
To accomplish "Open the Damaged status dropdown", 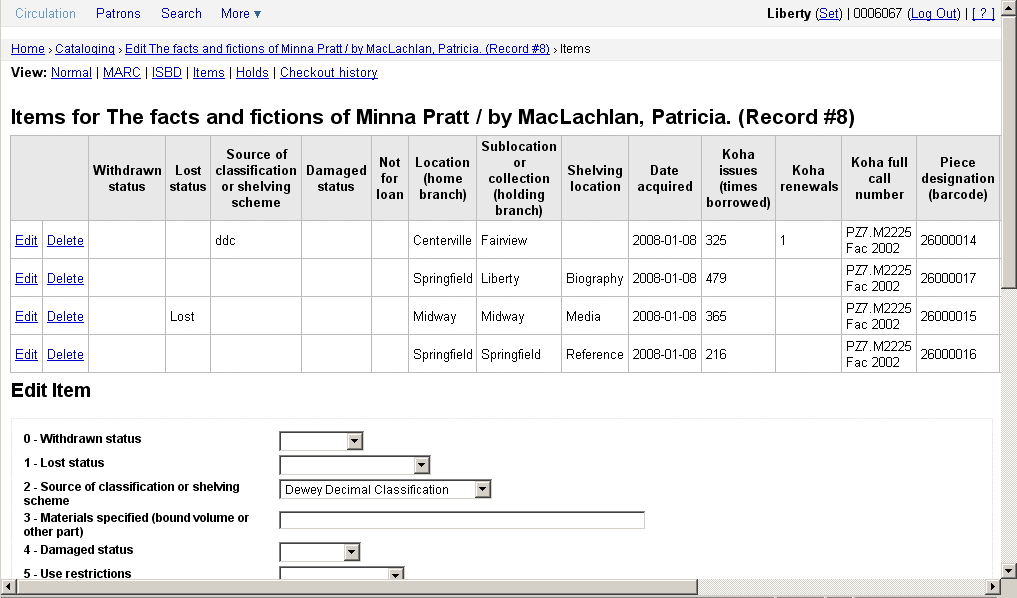I will tap(319, 552).
